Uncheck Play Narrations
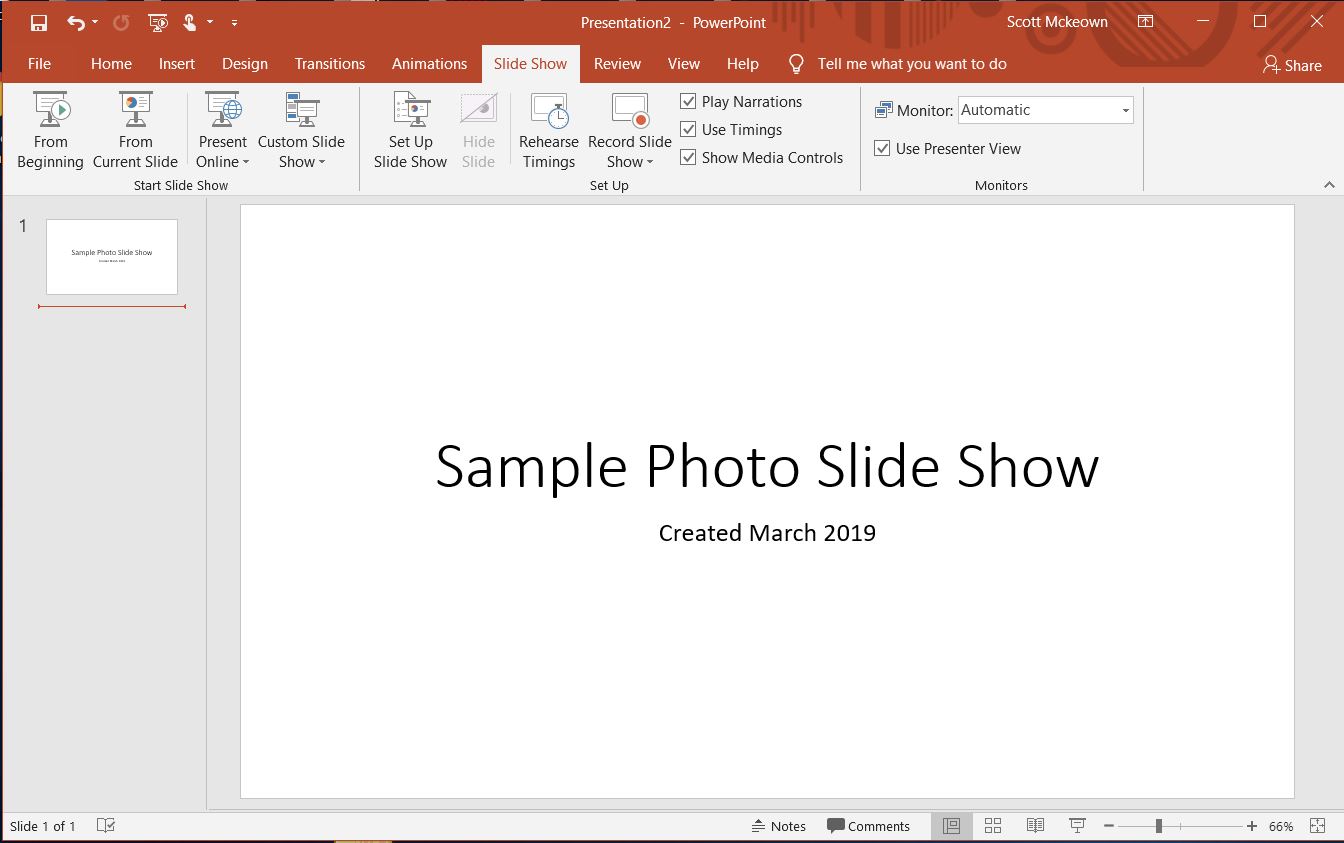 coord(688,101)
